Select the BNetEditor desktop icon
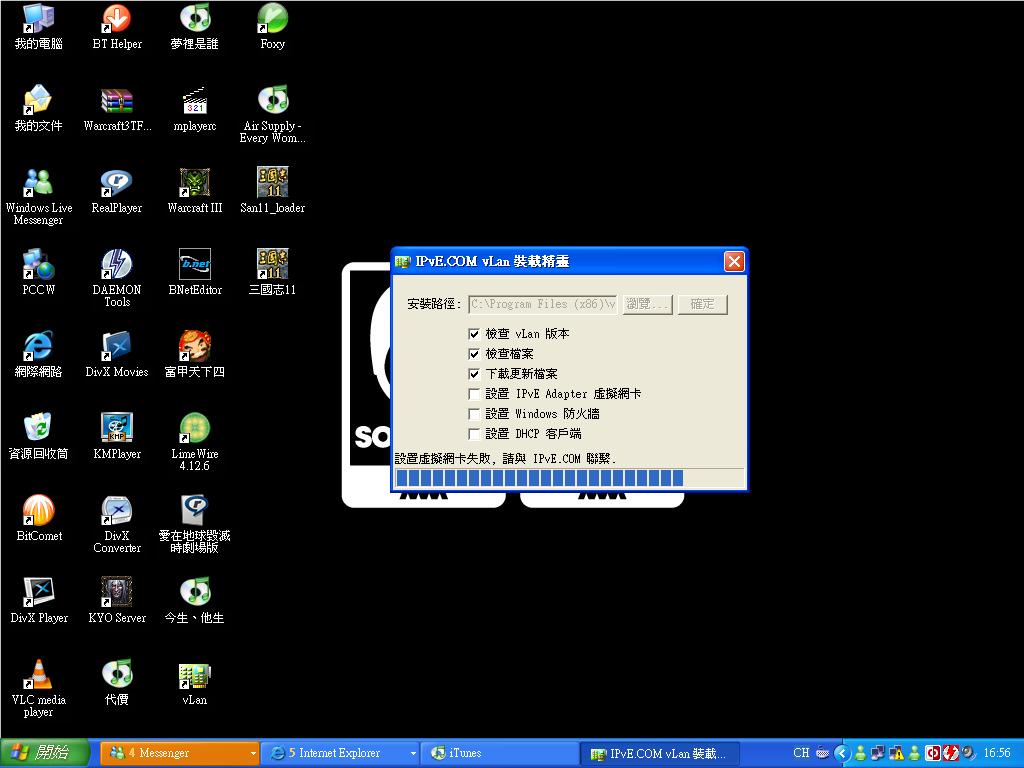 point(194,270)
